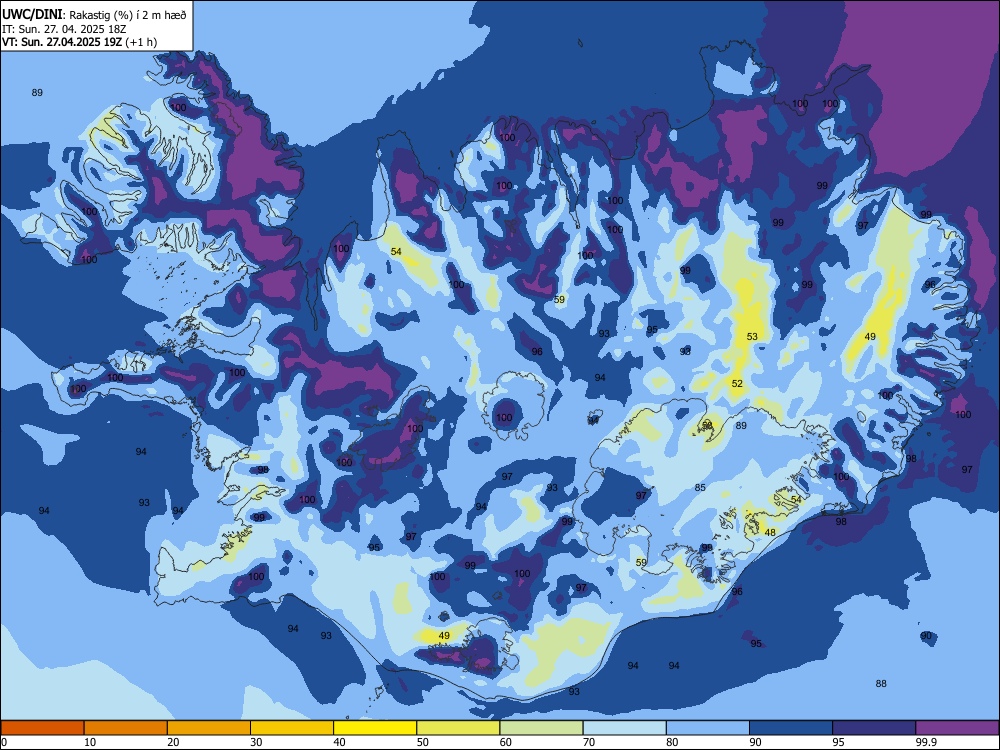Click the very light blue 70–80 legend band
Screen dimensions: 1000x750
[x=624, y=727]
